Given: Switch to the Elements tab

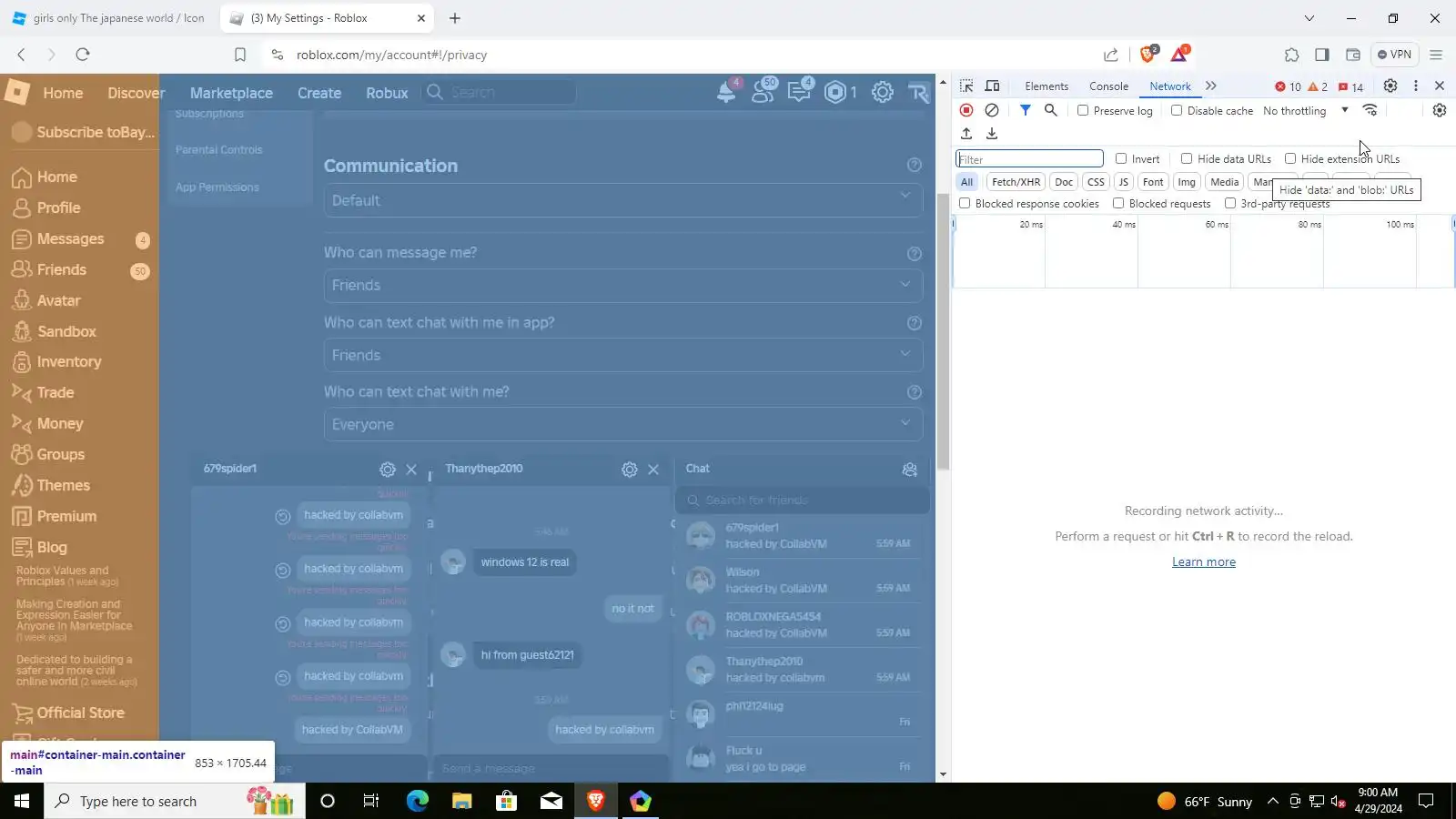Looking at the screenshot, I should pyautogui.click(x=1046, y=86).
